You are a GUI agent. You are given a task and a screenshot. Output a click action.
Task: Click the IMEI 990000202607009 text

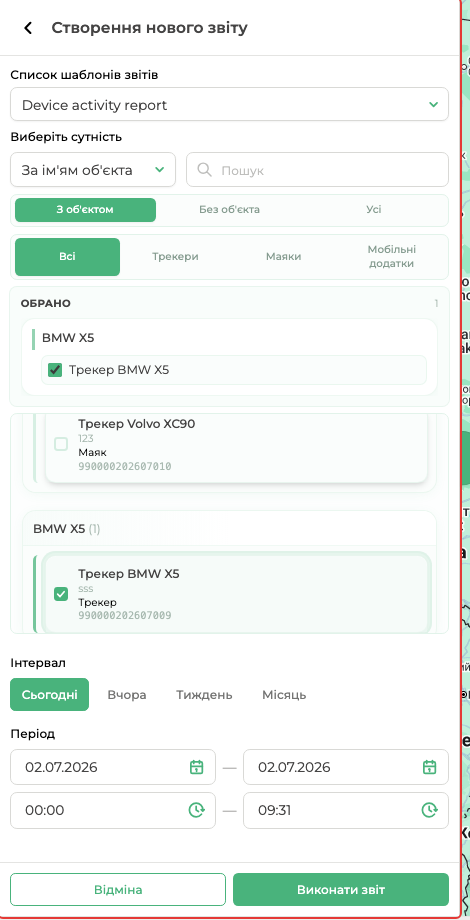click(125, 615)
